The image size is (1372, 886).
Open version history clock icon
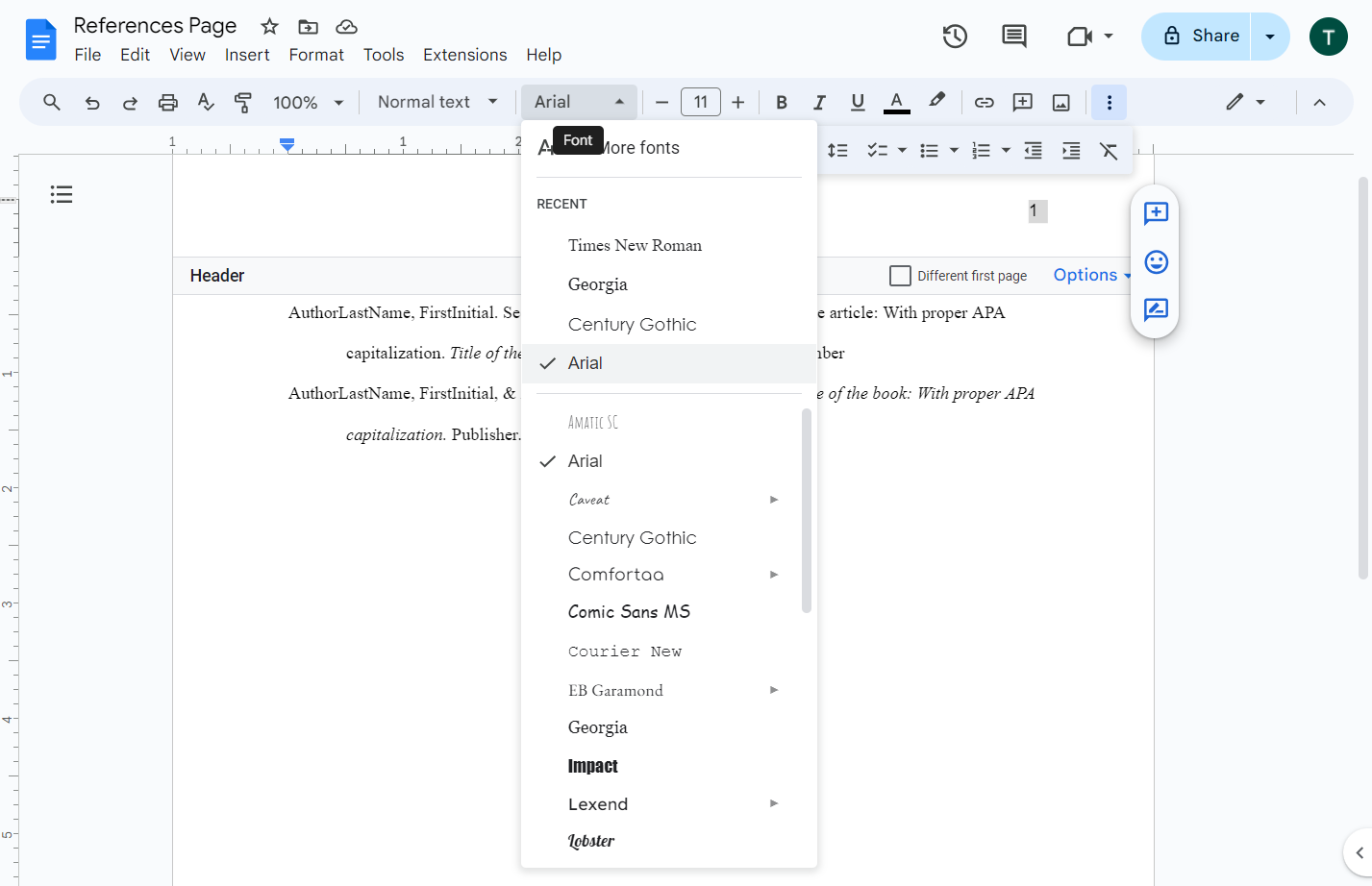(x=955, y=37)
